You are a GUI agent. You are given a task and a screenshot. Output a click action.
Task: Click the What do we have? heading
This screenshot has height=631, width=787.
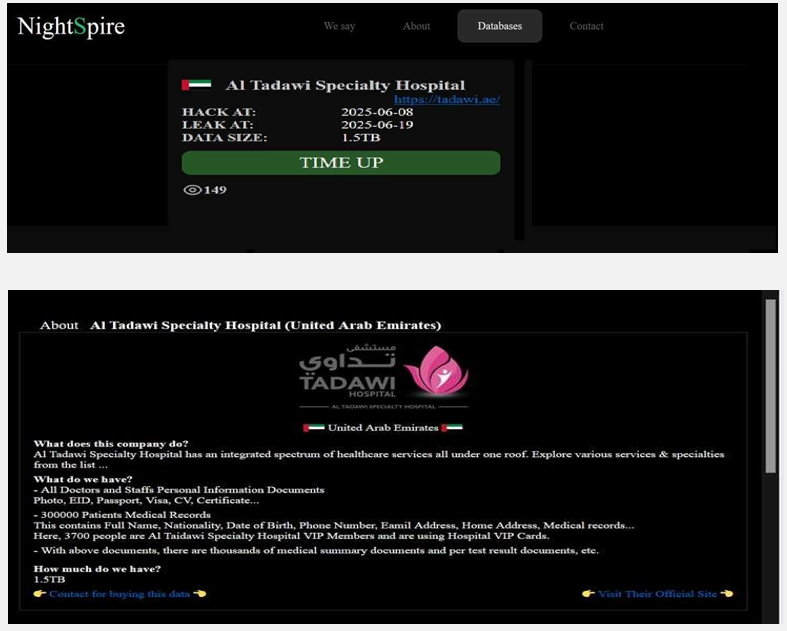coord(83,479)
